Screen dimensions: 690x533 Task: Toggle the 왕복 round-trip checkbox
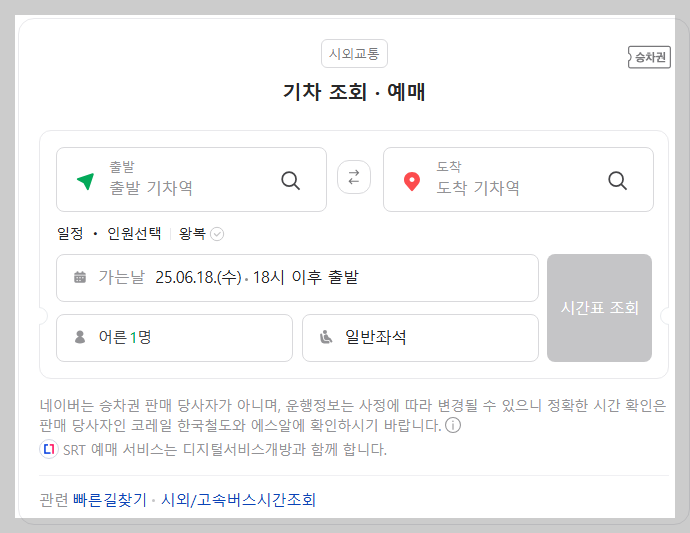pos(217,234)
